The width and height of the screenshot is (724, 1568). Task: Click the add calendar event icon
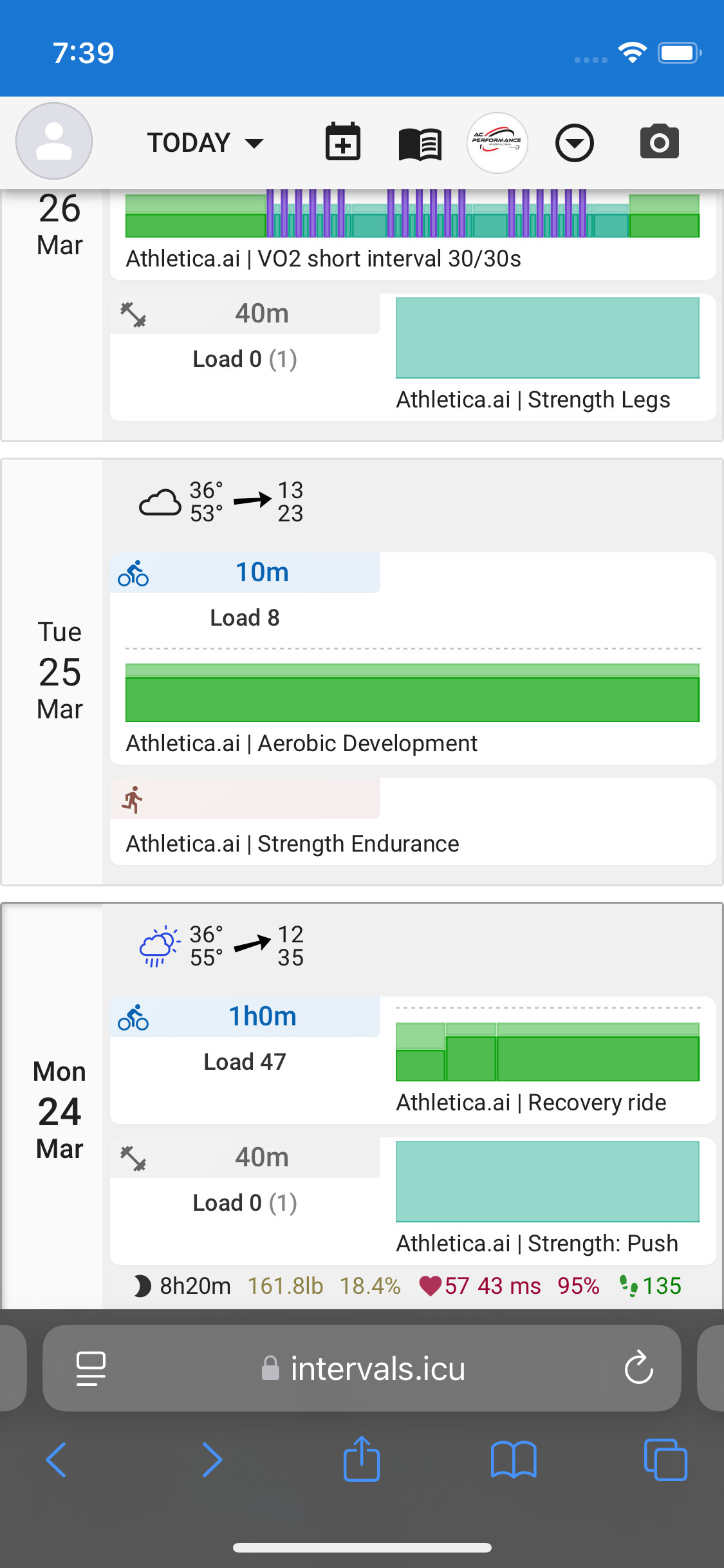tap(342, 142)
